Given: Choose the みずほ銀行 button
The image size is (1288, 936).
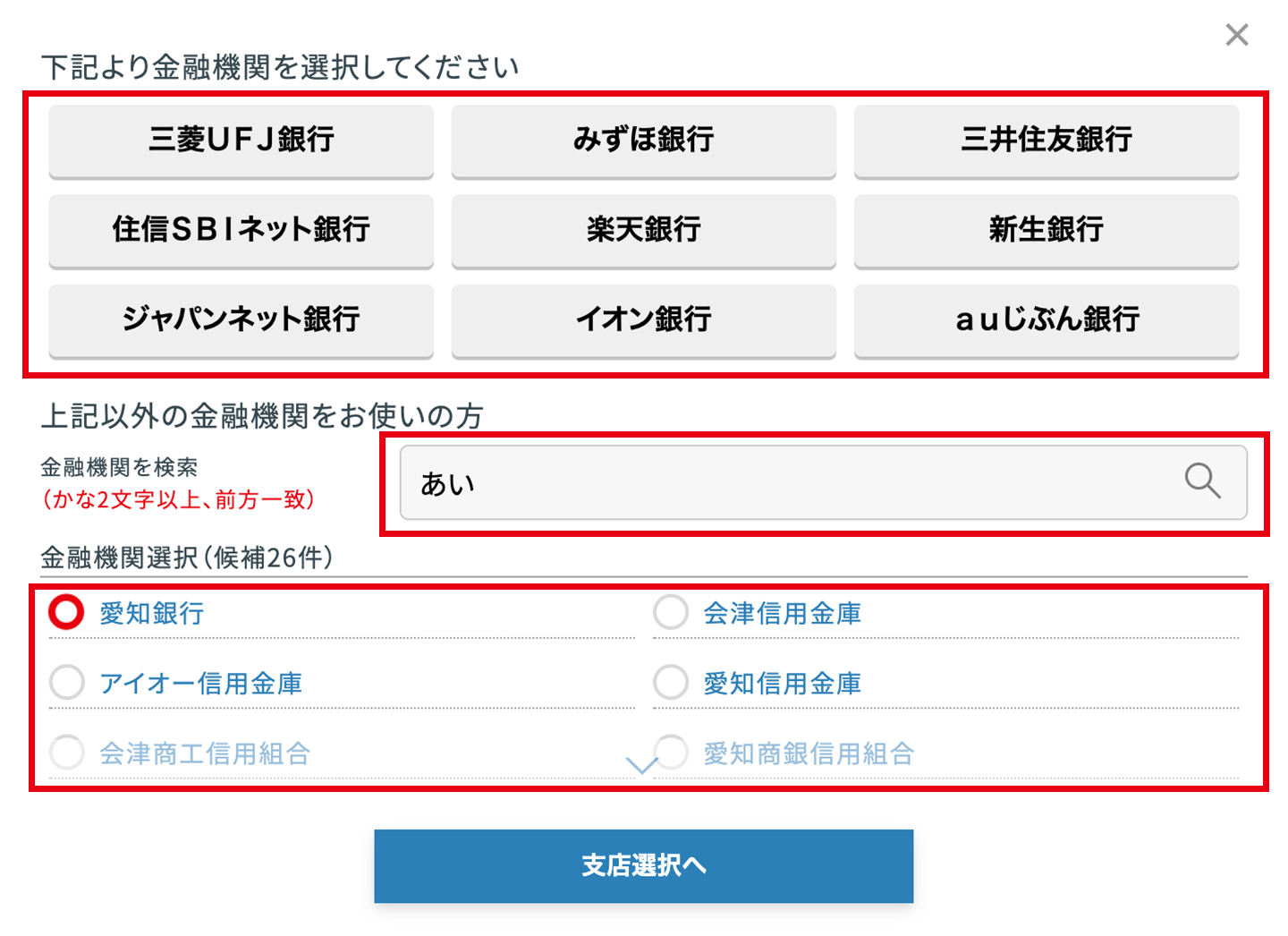Looking at the screenshot, I should click(643, 140).
